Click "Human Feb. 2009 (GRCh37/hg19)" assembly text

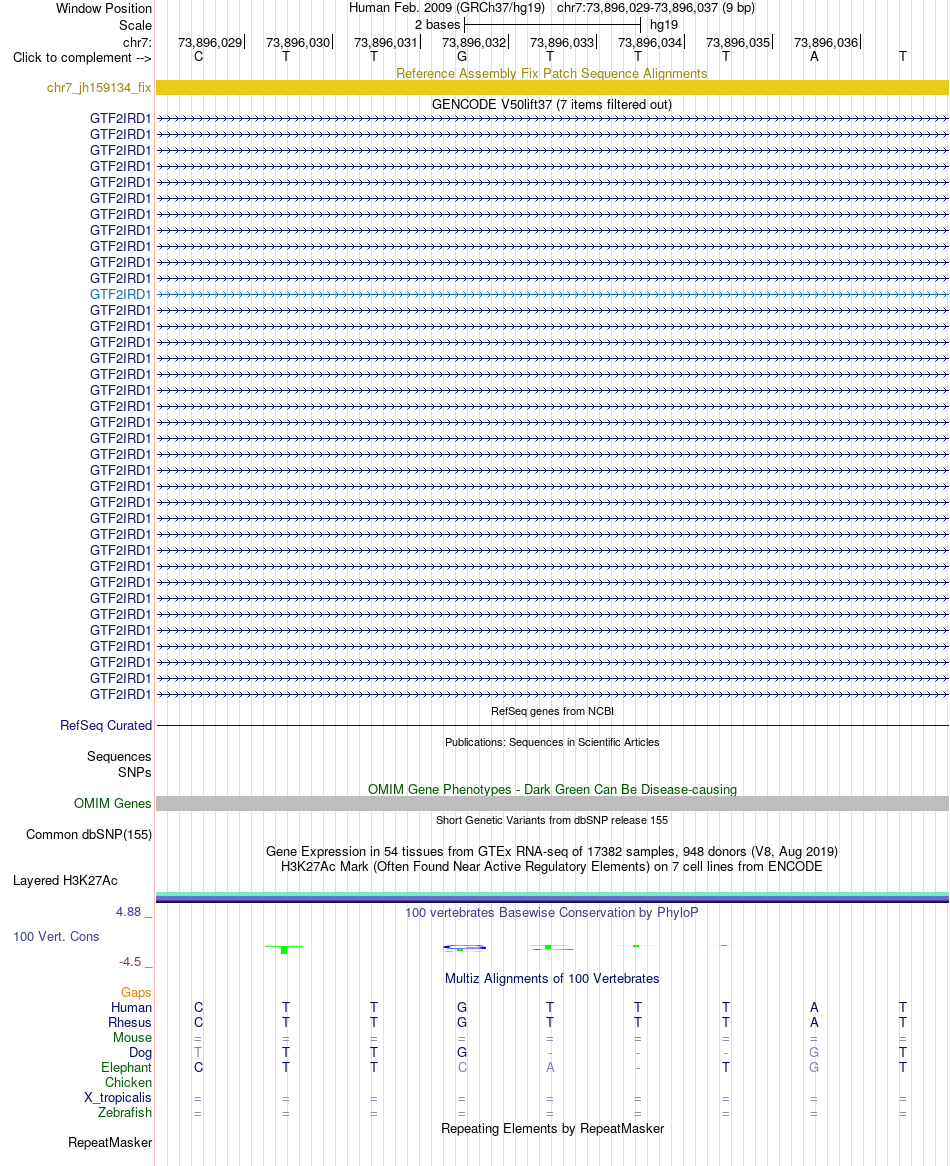447,7
